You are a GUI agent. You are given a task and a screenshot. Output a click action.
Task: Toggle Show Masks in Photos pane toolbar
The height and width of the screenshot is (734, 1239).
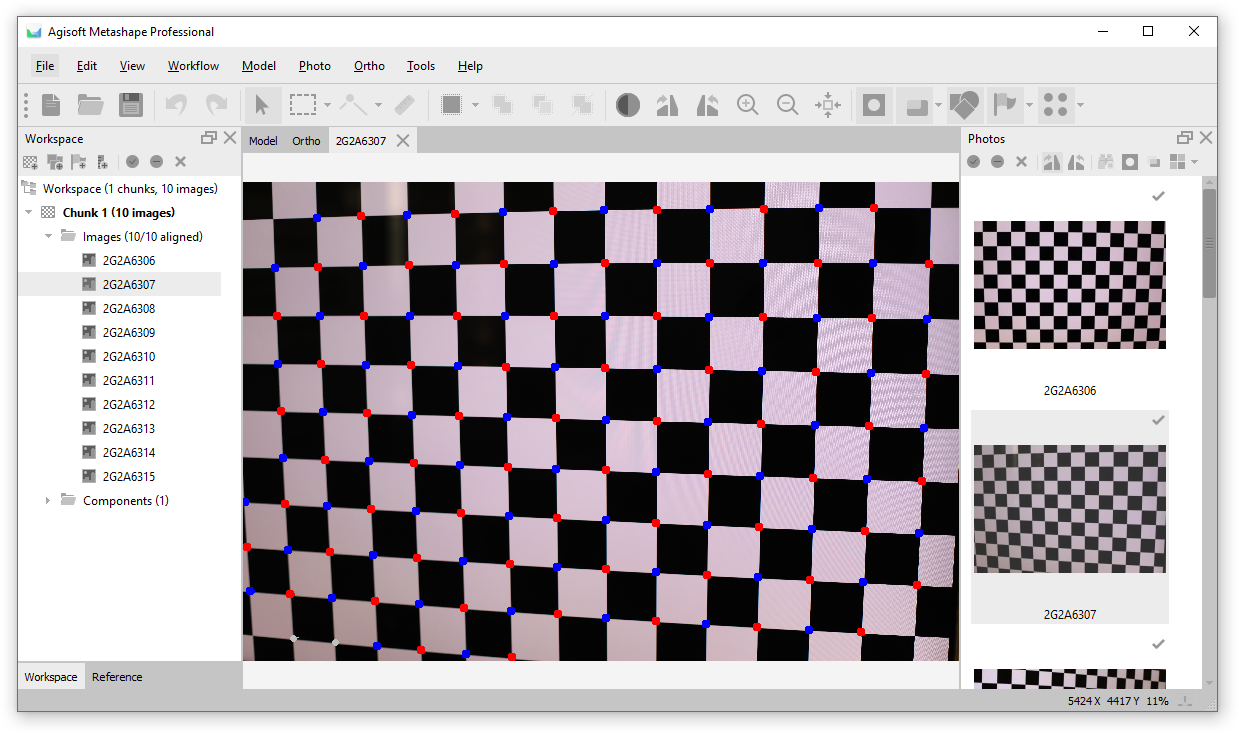1130,161
